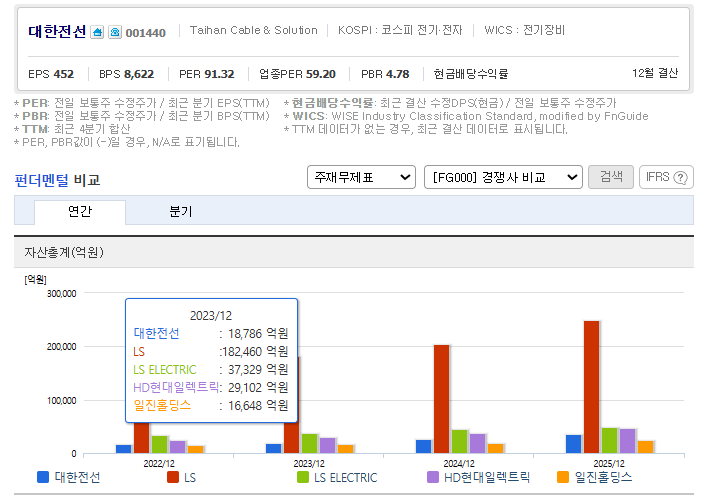This screenshot has width=705, height=503.
Task: Toggle the 대한전선 blue legend swatch
Action: pyautogui.click(x=43, y=477)
